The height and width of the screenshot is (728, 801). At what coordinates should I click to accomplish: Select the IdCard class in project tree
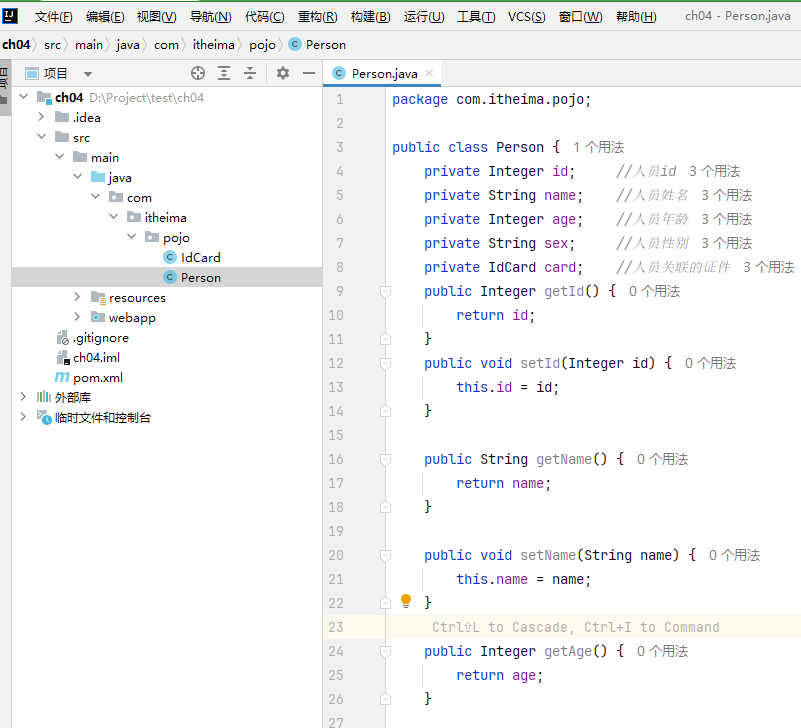coord(200,257)
